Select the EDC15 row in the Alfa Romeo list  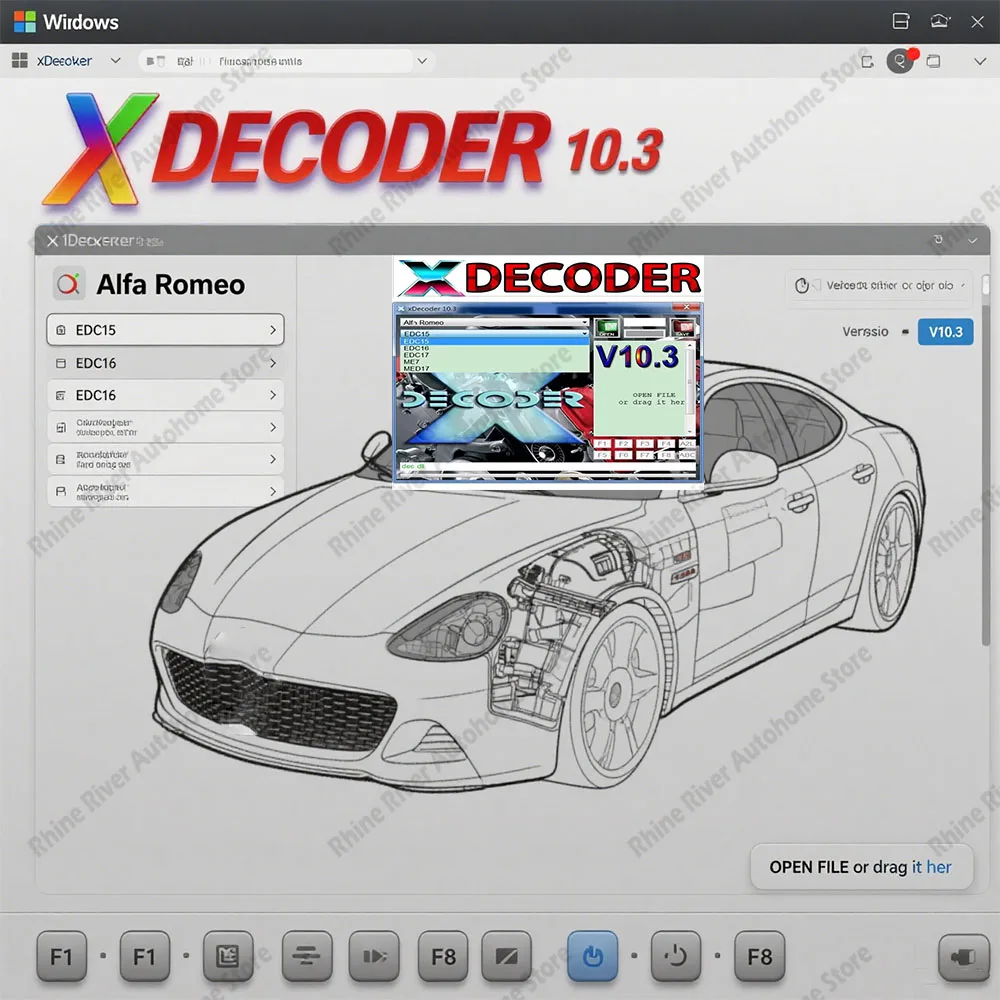(165, 330)
